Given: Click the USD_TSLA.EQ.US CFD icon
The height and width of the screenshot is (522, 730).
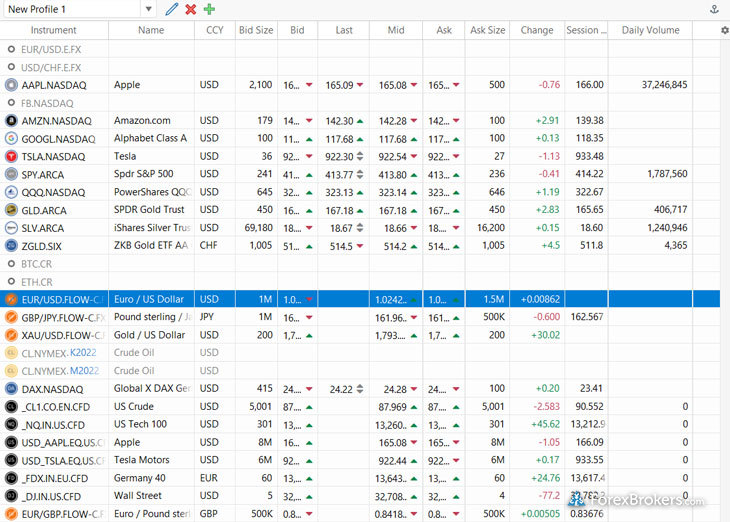Looking at the screenshot, I should coord(11,461).
